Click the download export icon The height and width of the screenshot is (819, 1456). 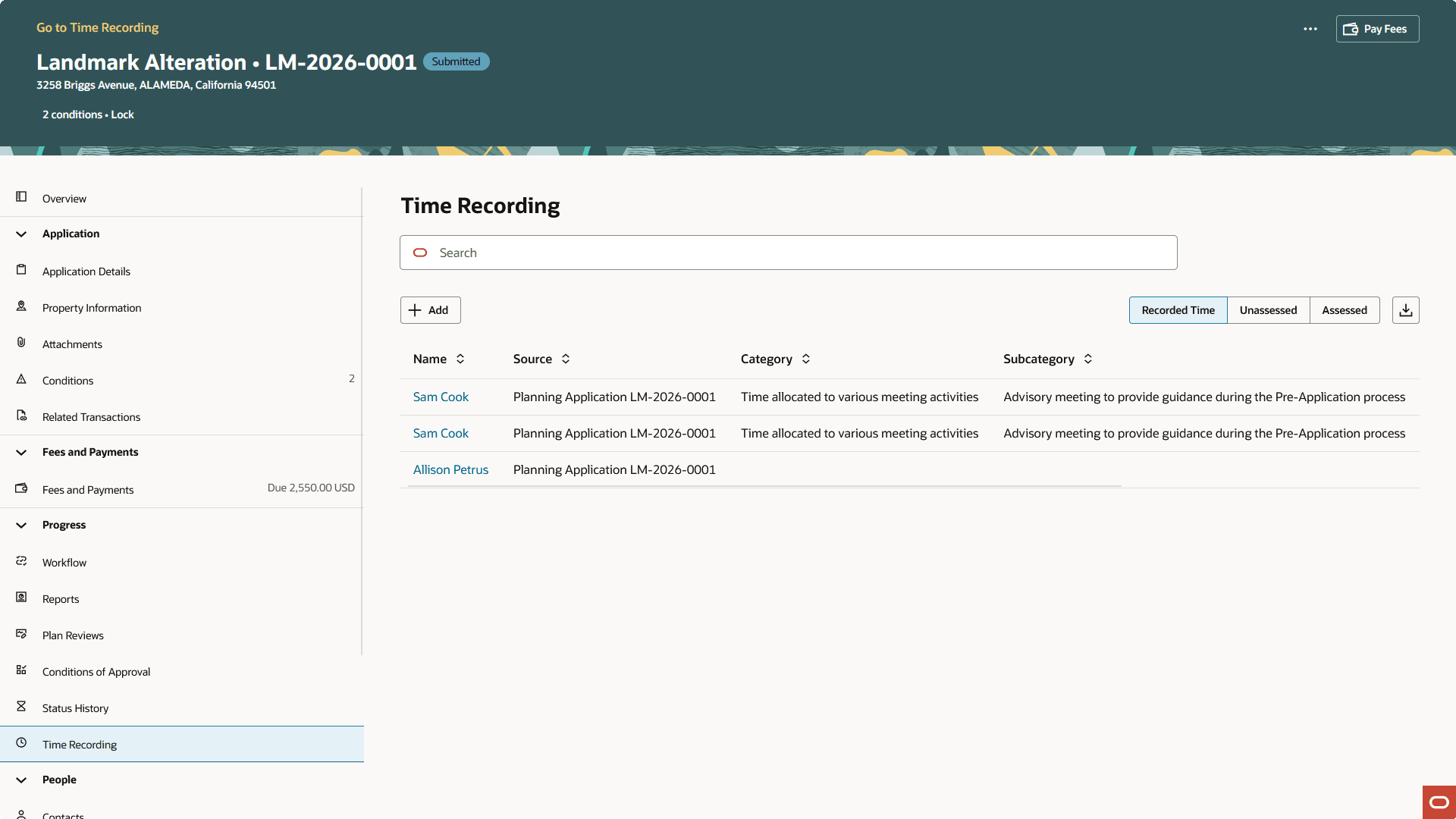(1405, 309)
